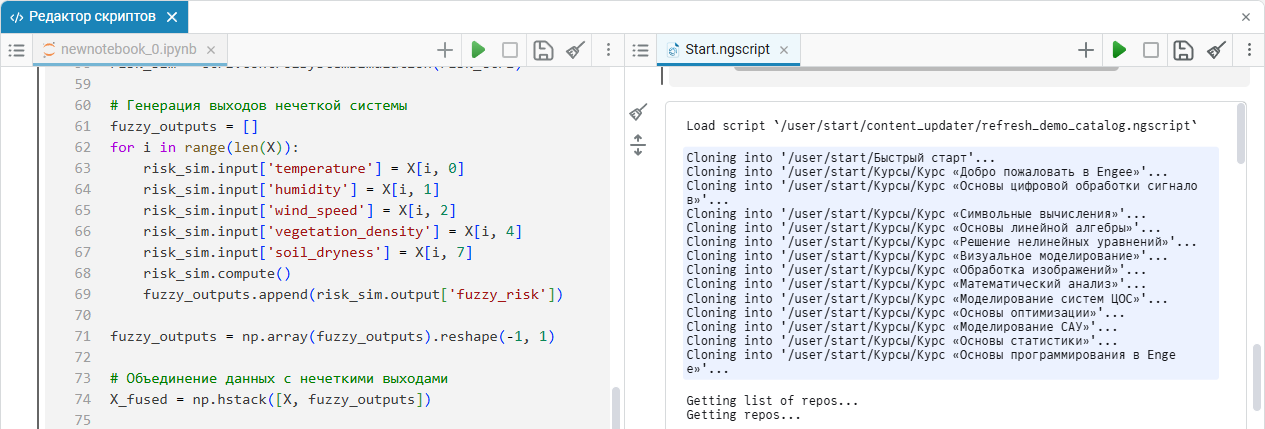
Task: Click code line 'fuzzy_outputs = []'
Action: coord(185,126)
